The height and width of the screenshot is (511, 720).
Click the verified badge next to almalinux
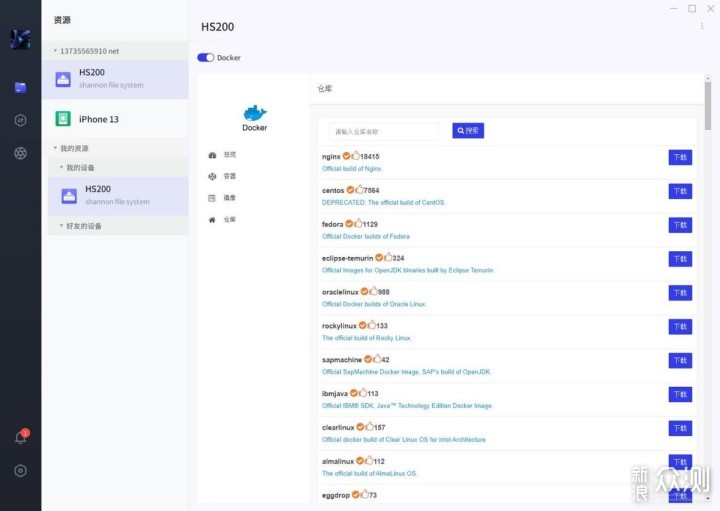(x=360, y=460)
